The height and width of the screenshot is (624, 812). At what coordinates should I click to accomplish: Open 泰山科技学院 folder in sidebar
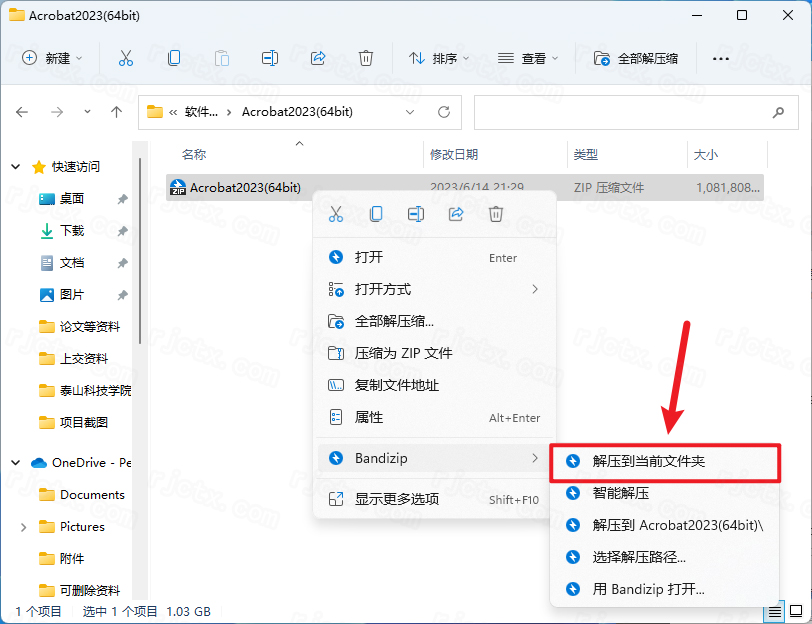tap(85, 391)
